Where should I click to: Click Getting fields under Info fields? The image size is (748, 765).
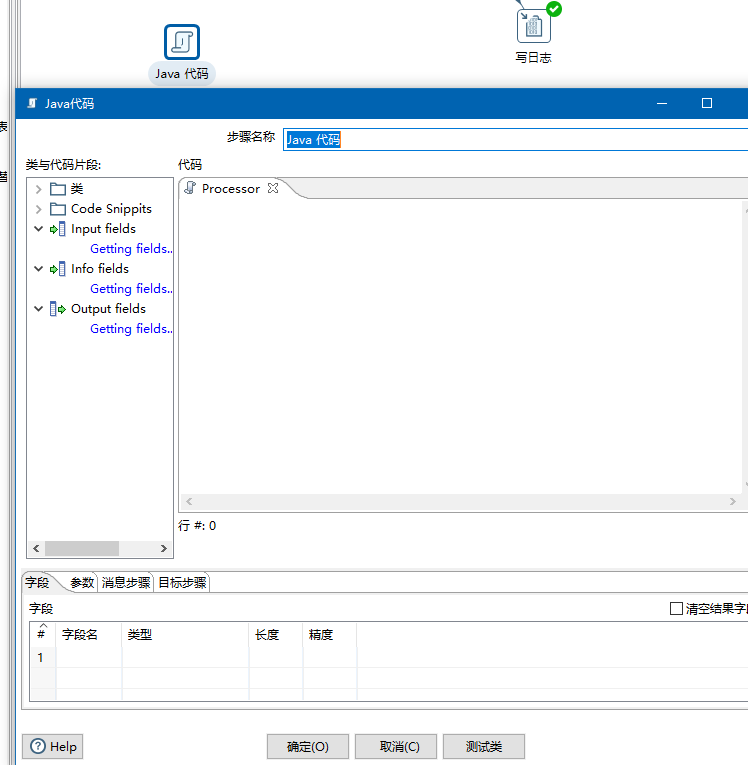[131, 289]
